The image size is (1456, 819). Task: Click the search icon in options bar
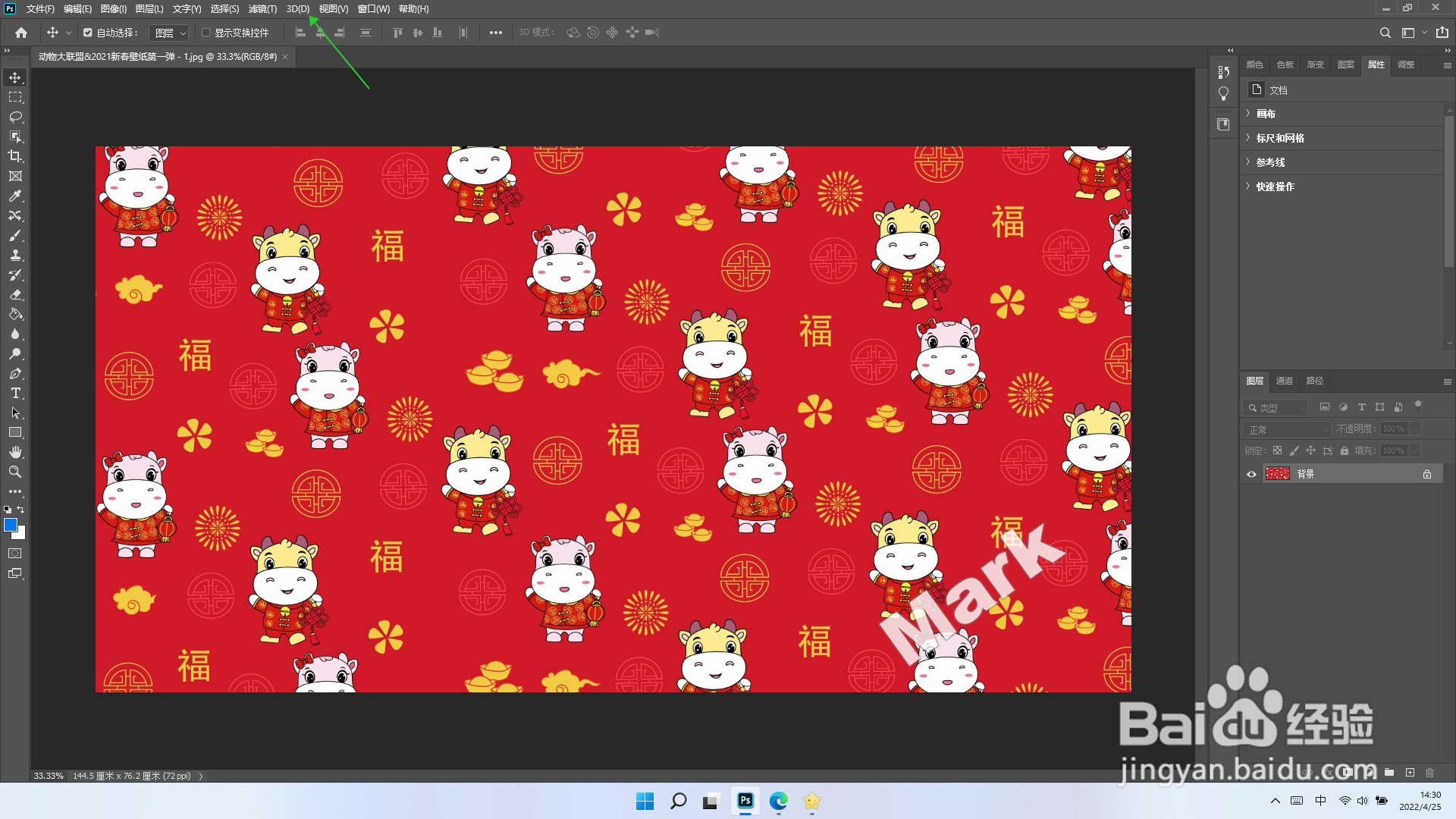[x=1385, y=33]
